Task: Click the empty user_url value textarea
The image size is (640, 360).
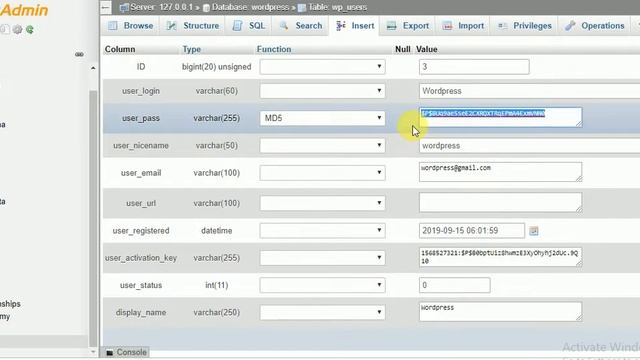Action: coord(500,202)
